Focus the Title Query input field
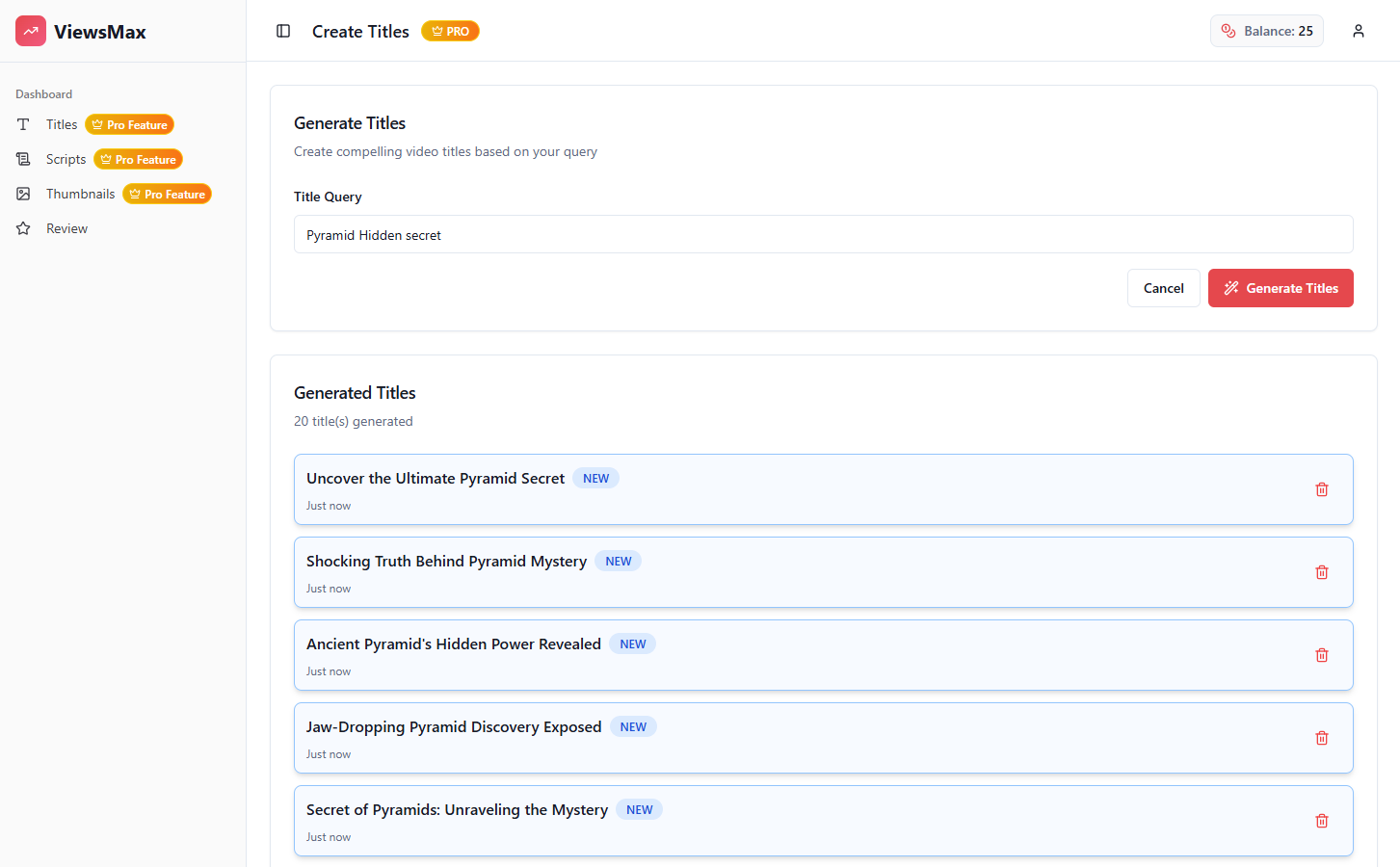 (823, 234)
